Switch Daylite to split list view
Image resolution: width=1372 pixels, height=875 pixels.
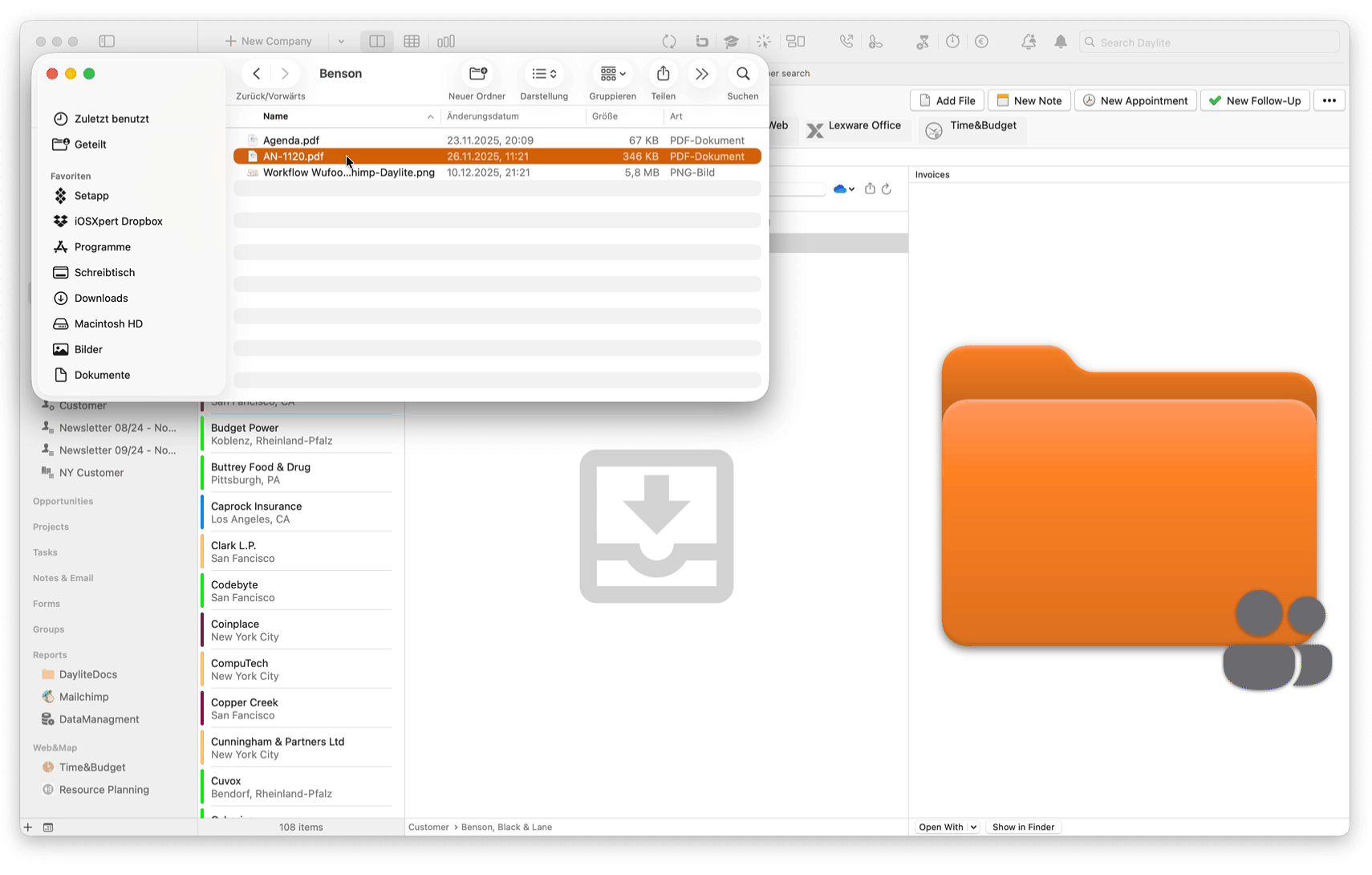pyautogui.click(x=377, y=41)
